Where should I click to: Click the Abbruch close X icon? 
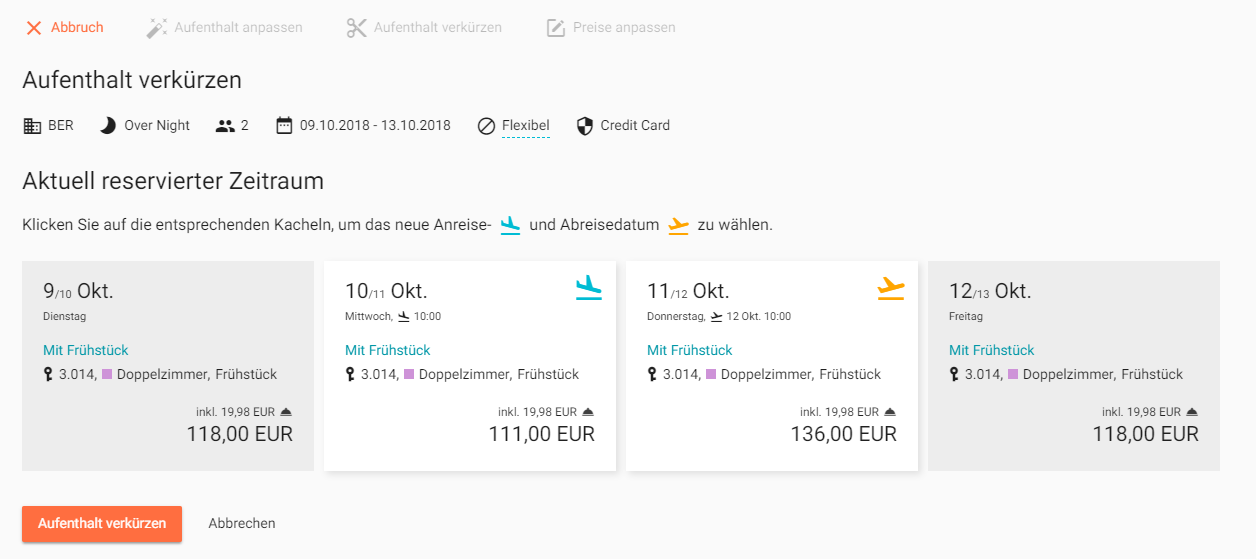click(34, 28)
